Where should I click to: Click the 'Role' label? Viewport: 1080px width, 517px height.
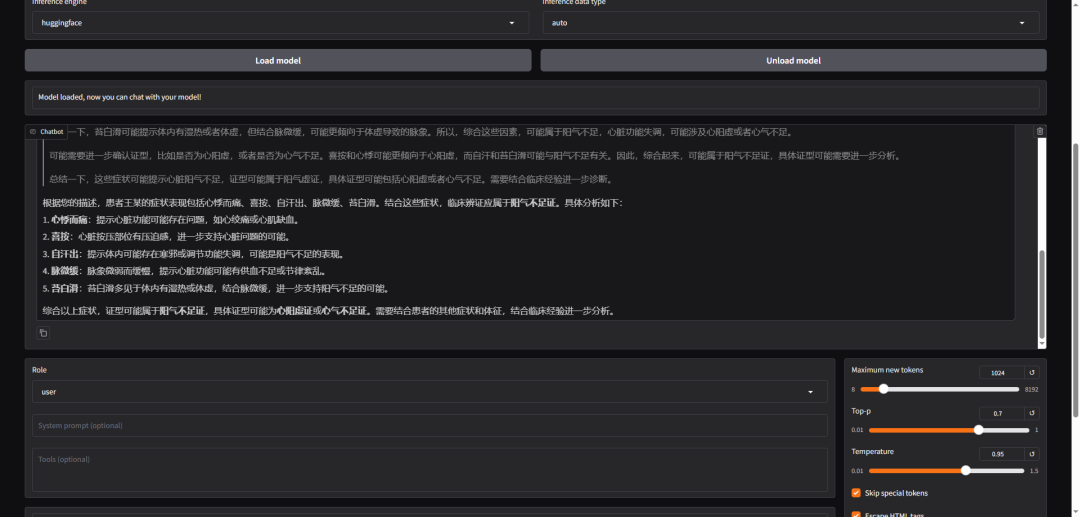pyautogui.click(x=39, y=370)
